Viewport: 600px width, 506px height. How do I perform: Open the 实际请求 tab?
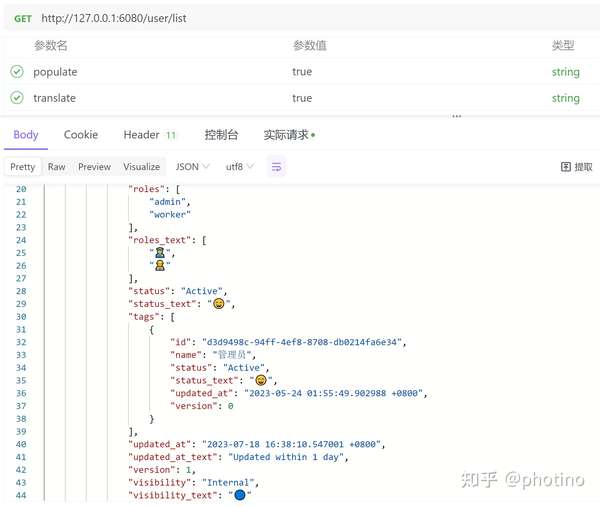coord(288,135)
